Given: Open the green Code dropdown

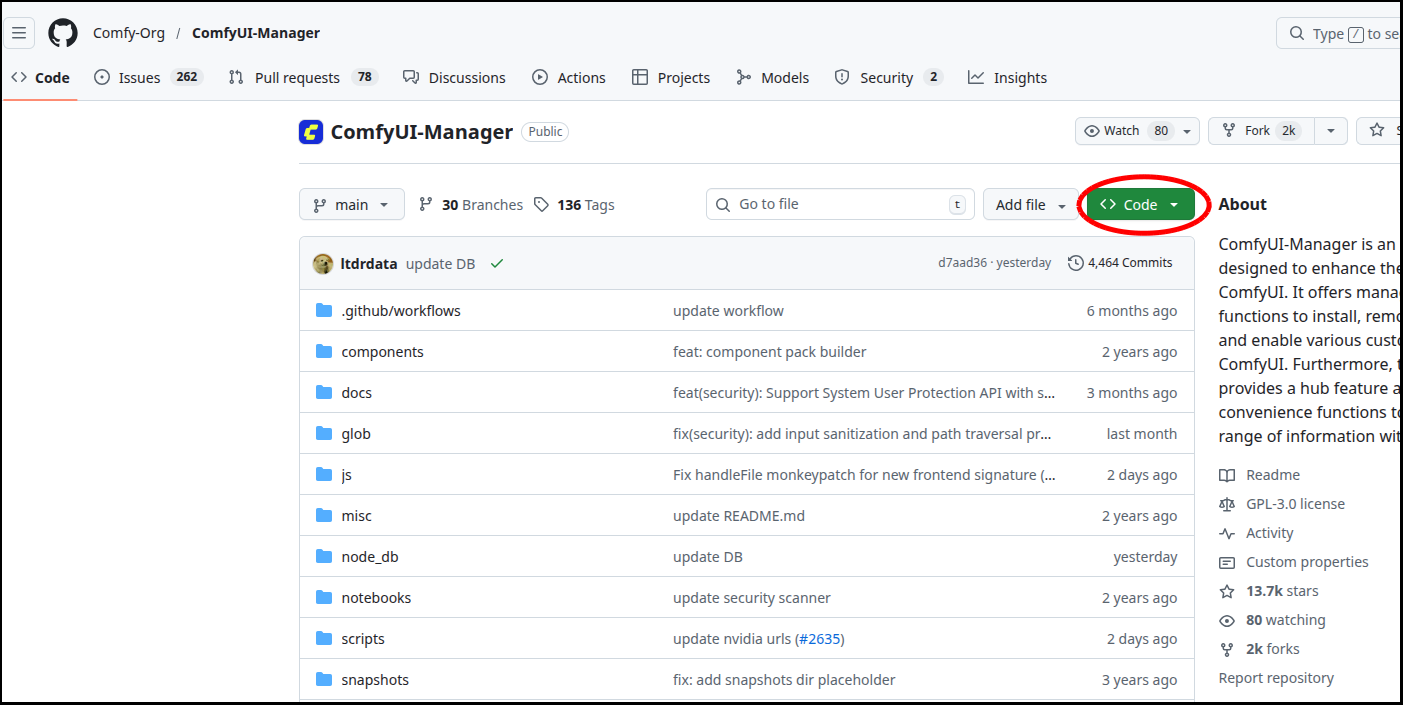Looking at the screenshot, I should (x=1140, y=205).
